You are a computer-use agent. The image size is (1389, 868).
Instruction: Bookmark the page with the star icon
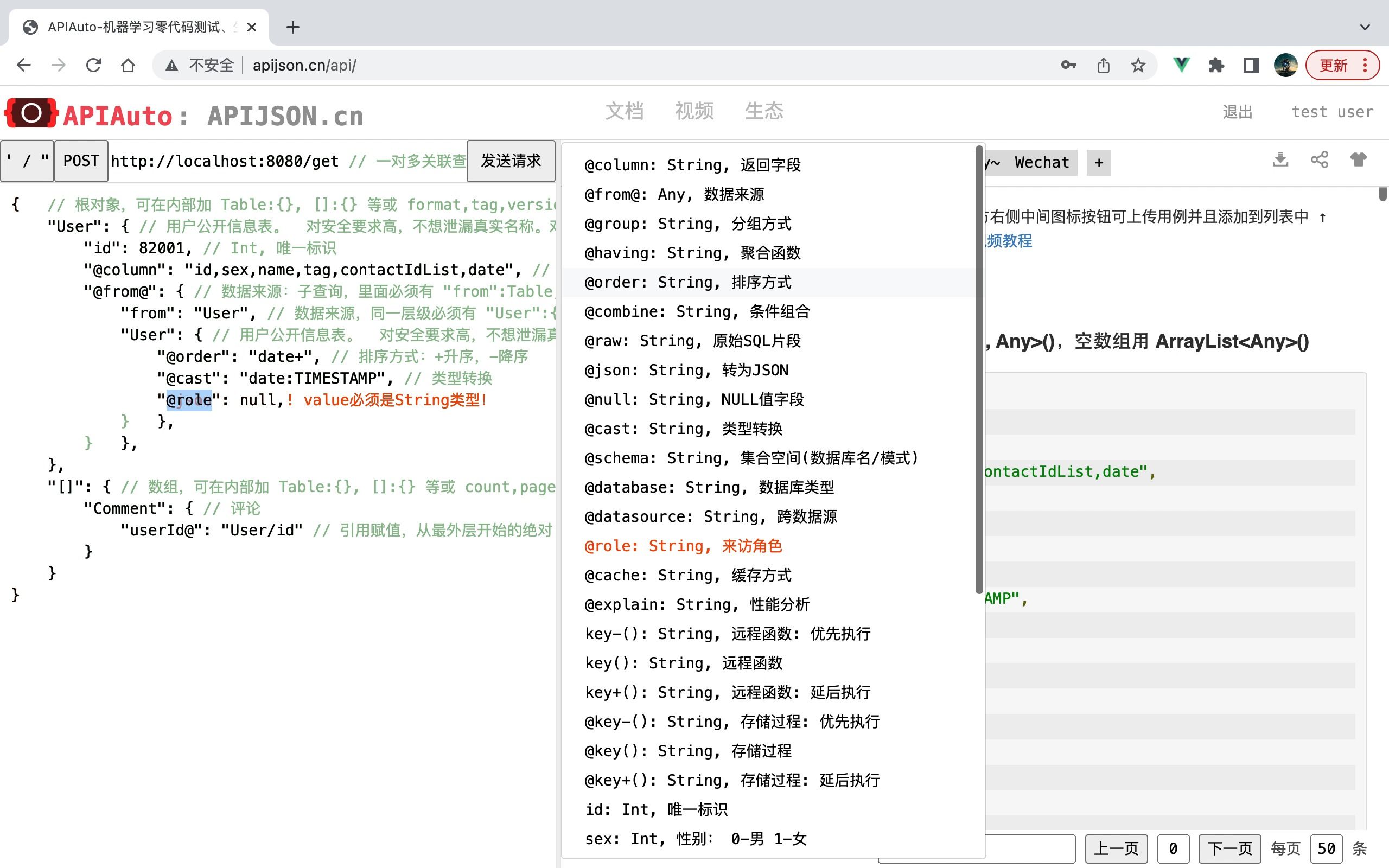pos(1138,65)
